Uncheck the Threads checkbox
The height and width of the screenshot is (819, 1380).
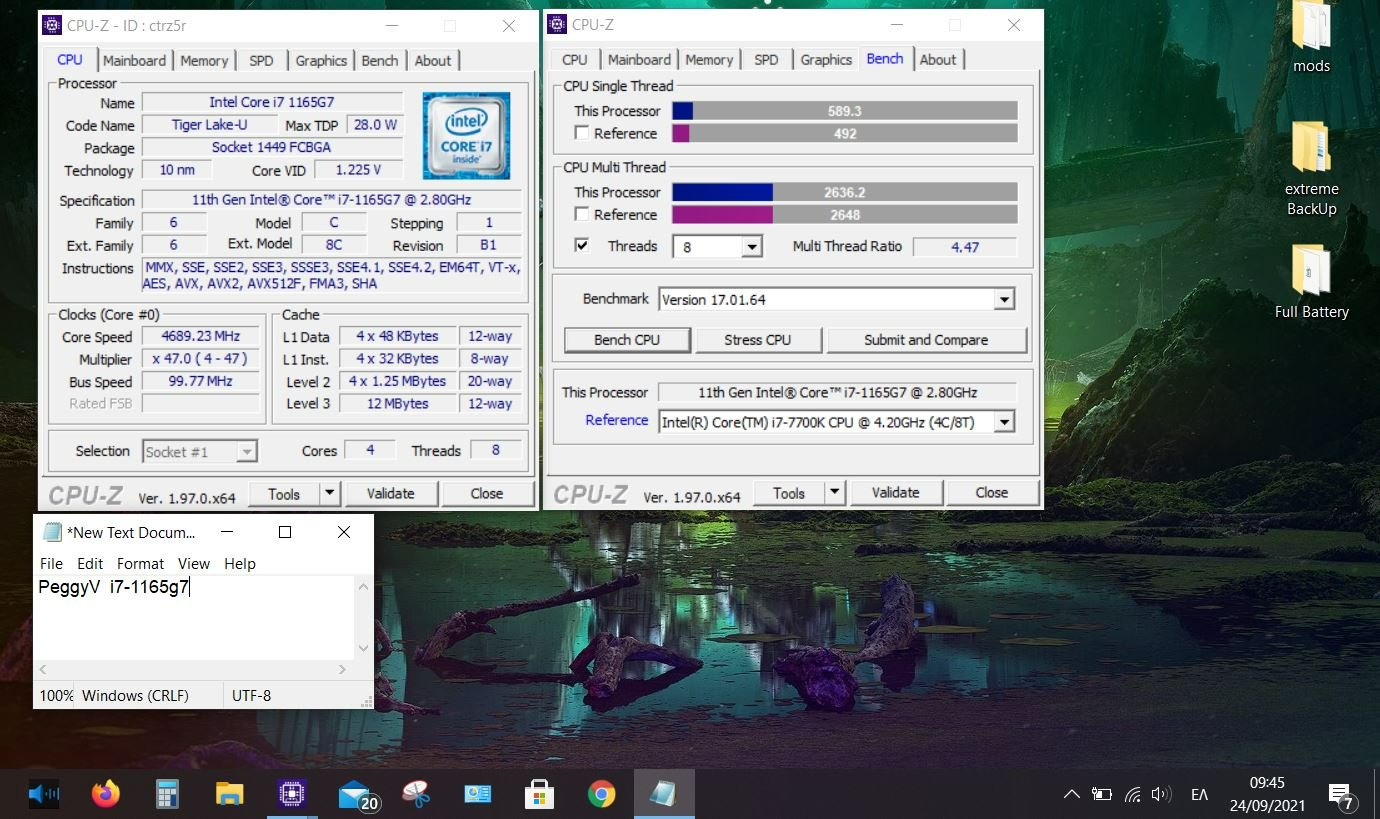click(582, 245)
